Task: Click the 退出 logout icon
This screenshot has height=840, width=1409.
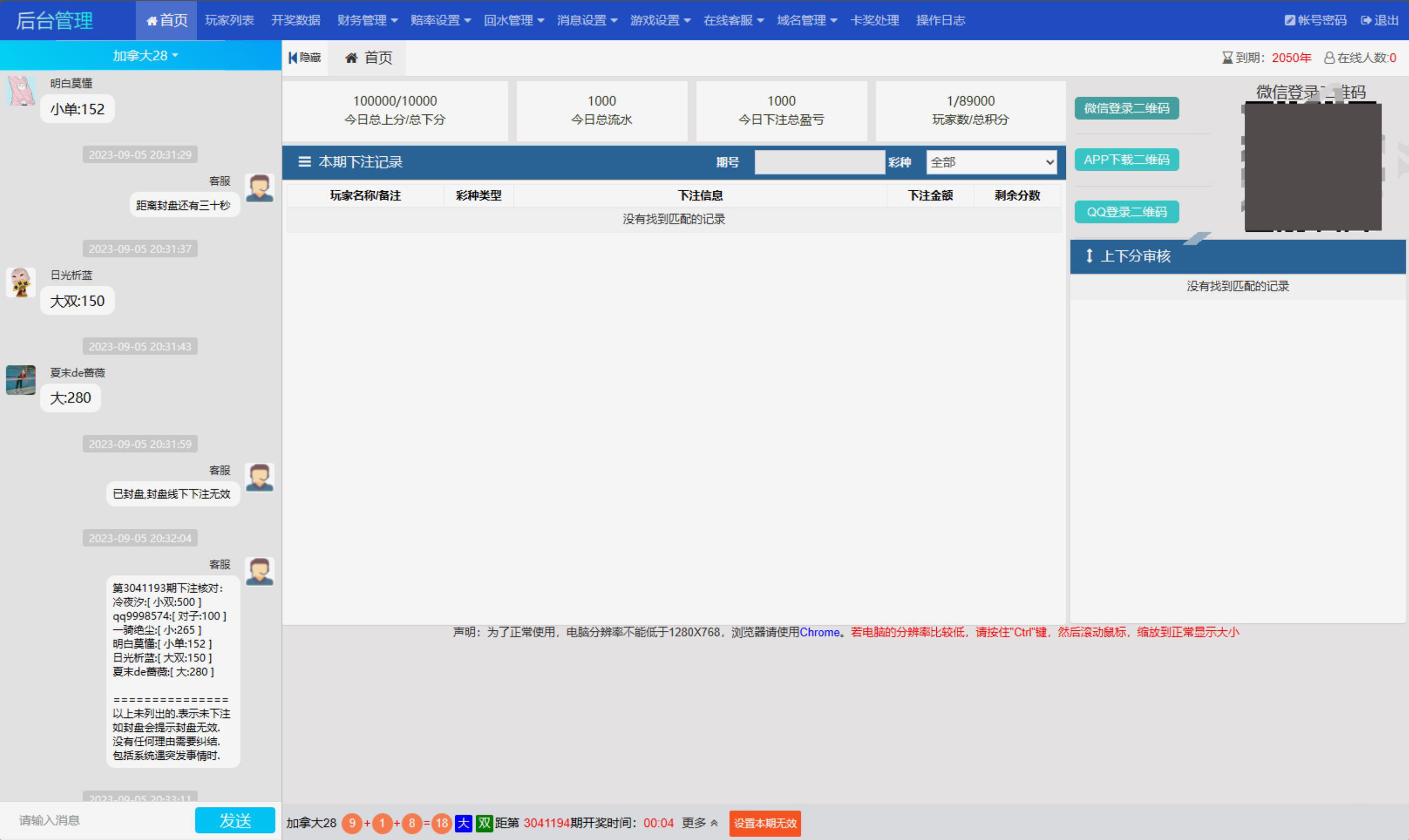Action: 1366,20
